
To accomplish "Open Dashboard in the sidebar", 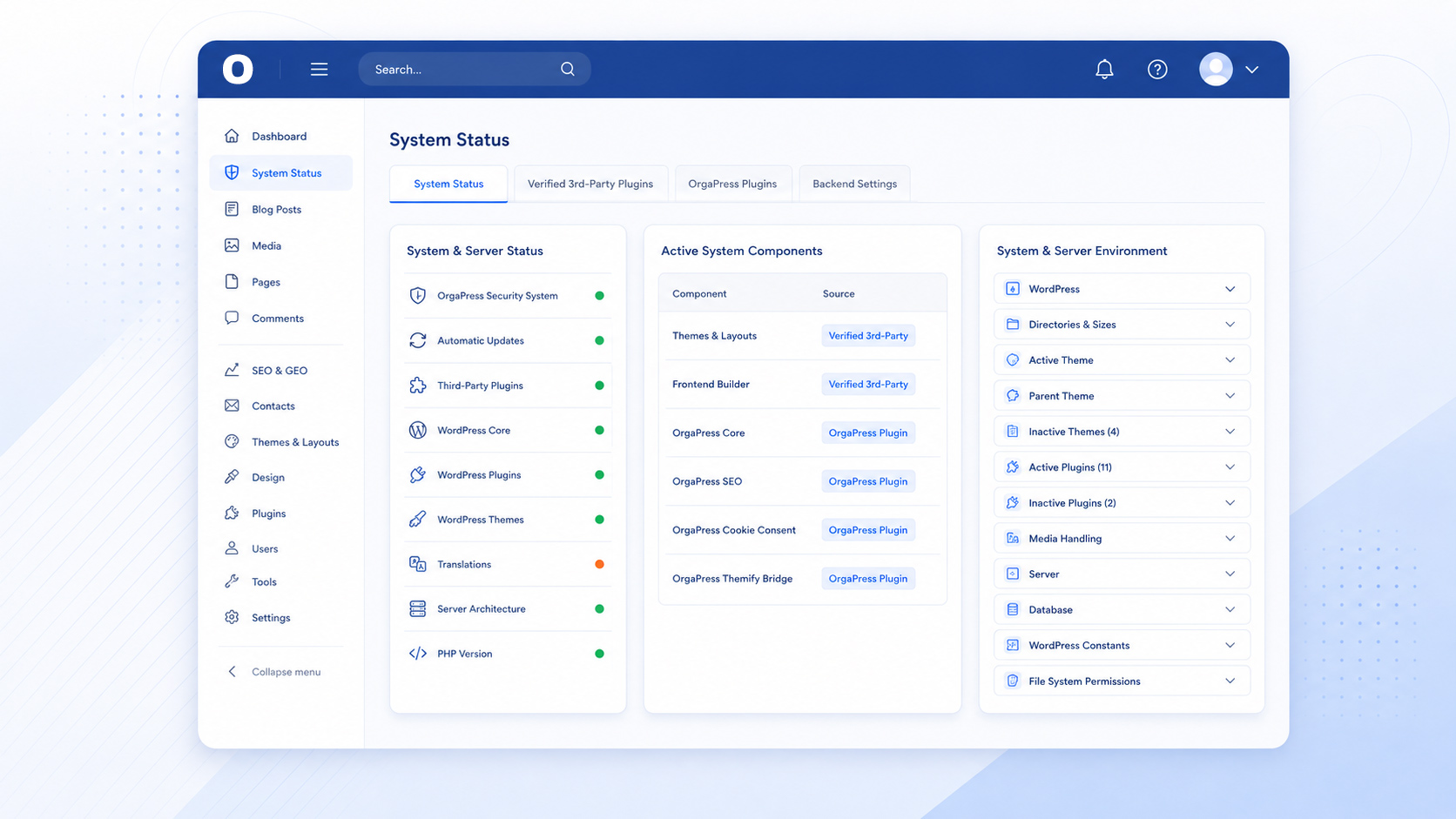I will click(x=280, y=136).
